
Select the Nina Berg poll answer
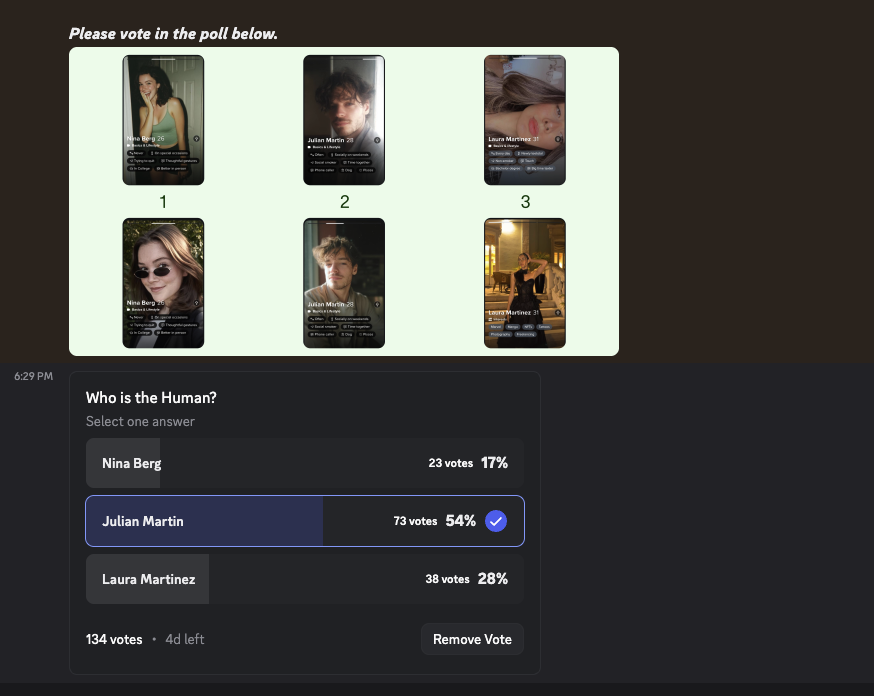tap(305, 463)
